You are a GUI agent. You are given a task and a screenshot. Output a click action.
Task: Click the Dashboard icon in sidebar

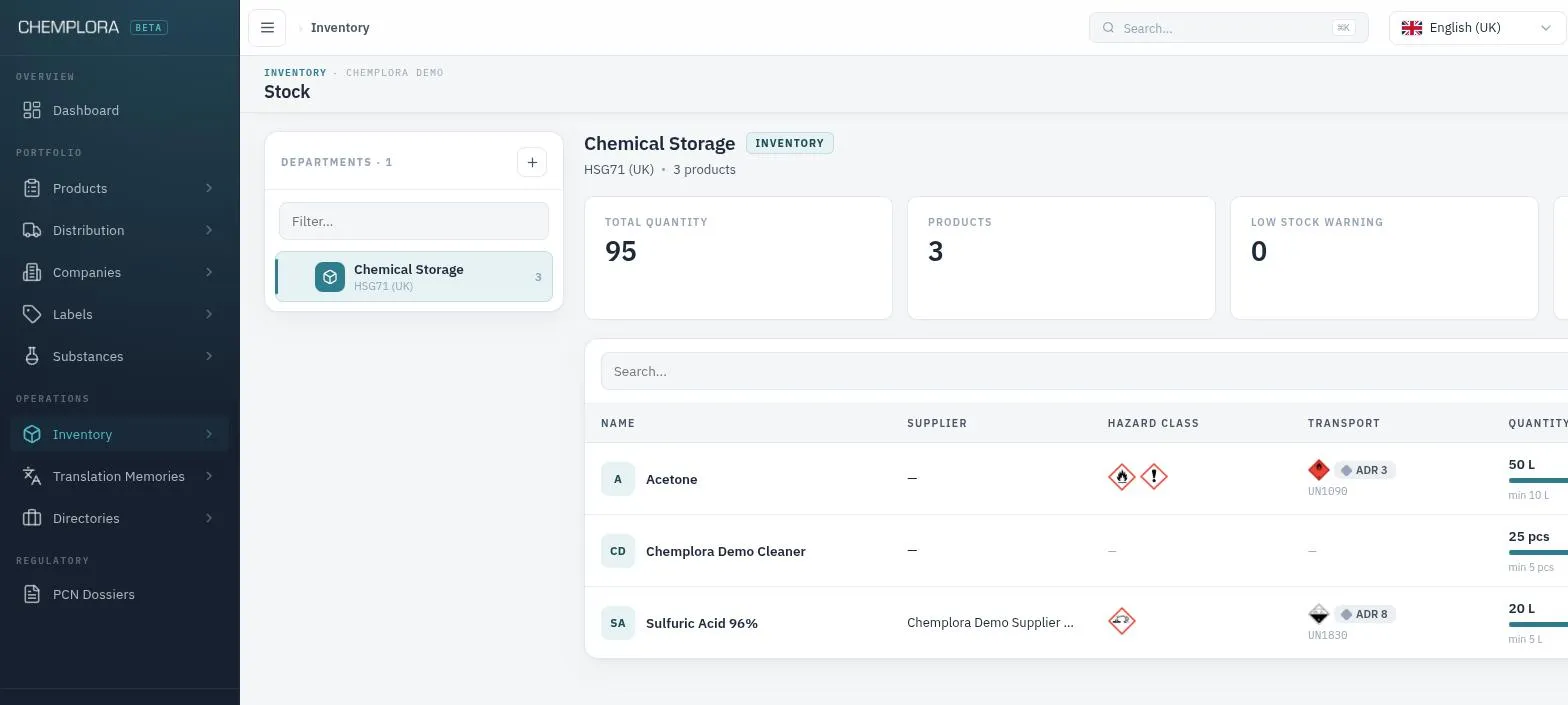tap(32, 110)
